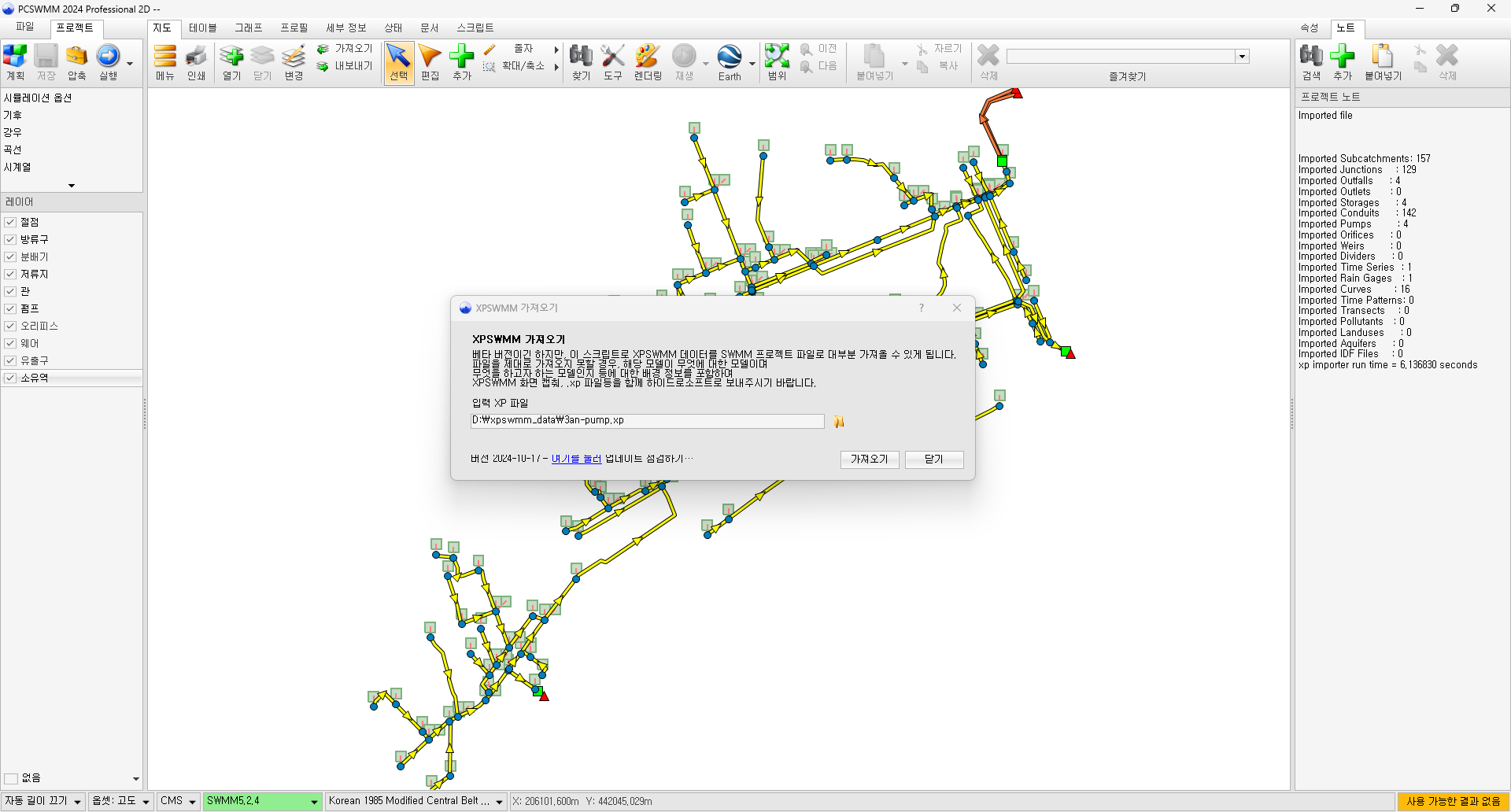
Task: Open the 도구 tools icon
Action: [x=612, y=57]
